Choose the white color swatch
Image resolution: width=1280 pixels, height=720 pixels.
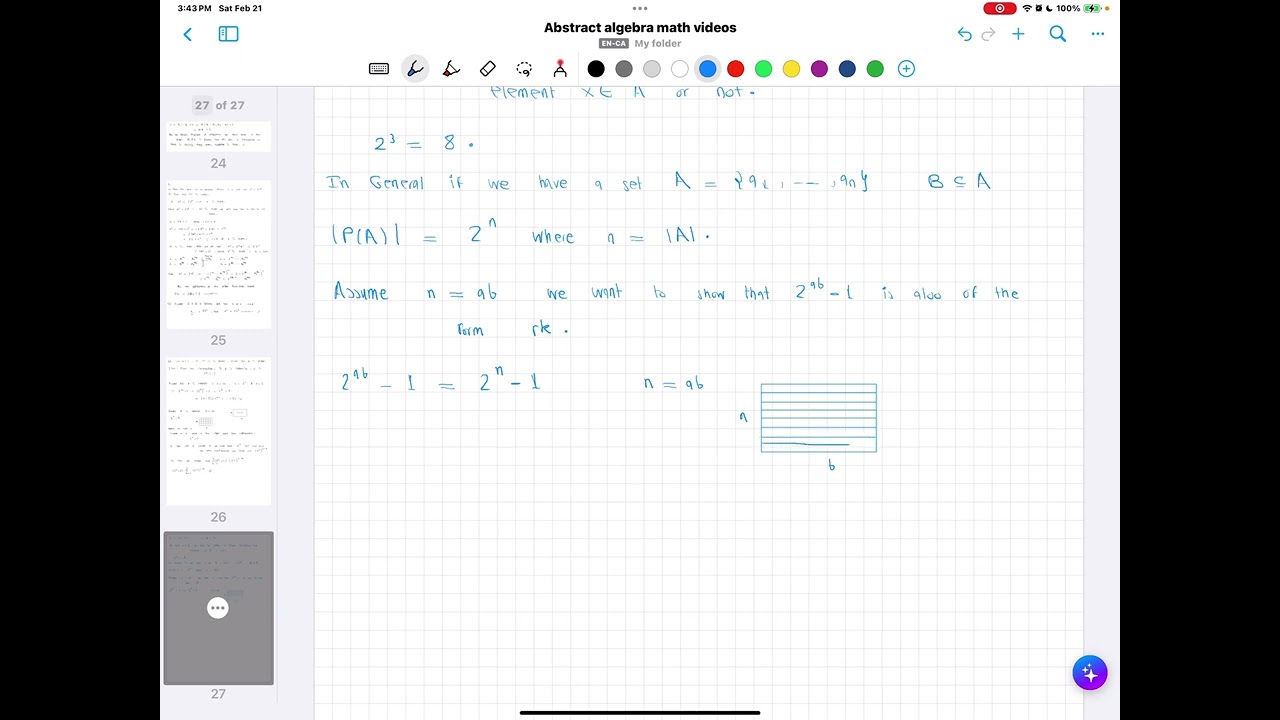tap(680, 69)
